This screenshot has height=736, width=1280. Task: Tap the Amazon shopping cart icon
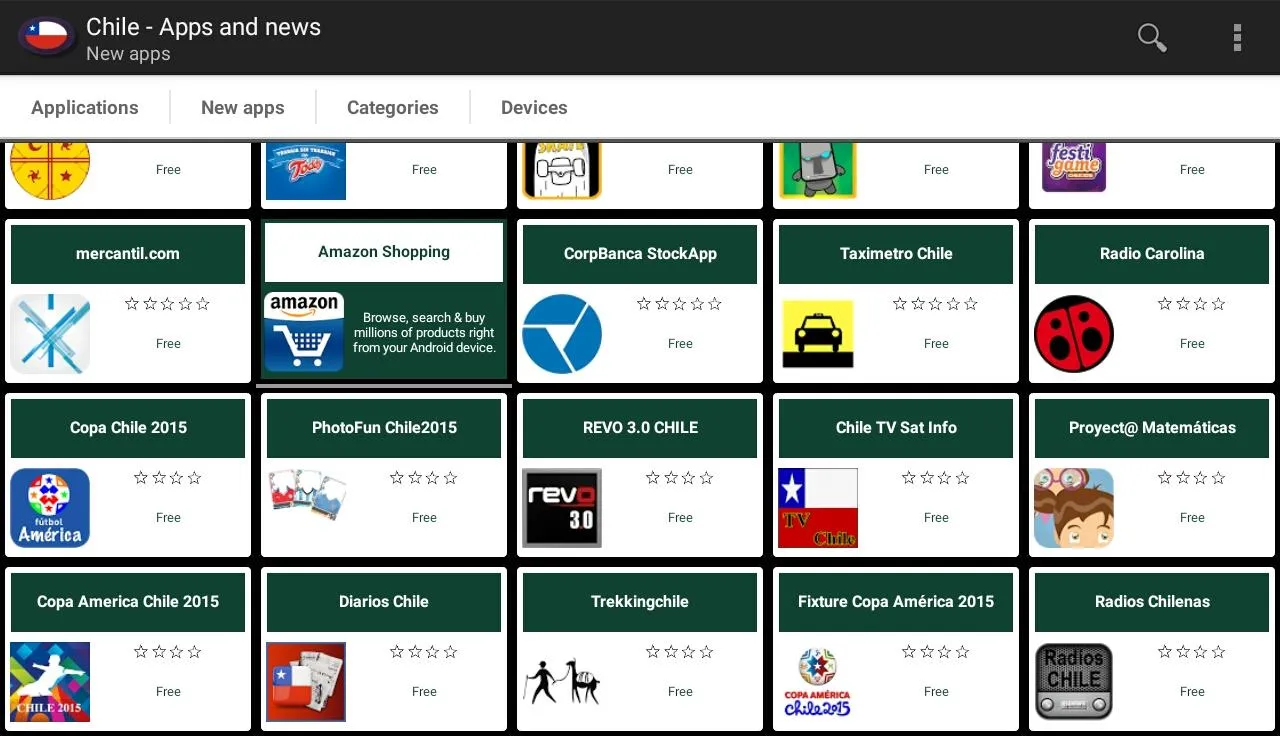point(306,332)
